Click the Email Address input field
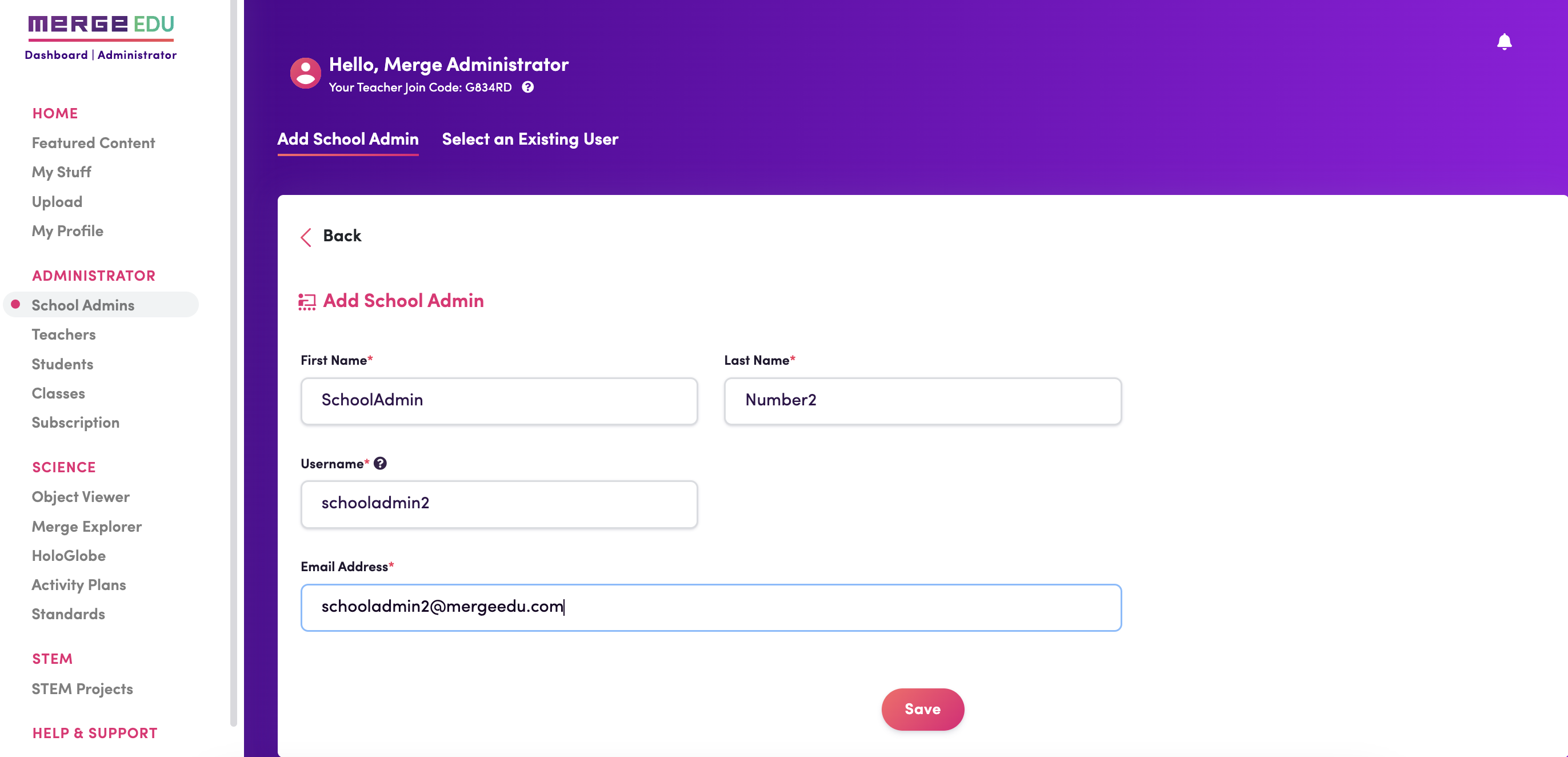 click(711, 607)
